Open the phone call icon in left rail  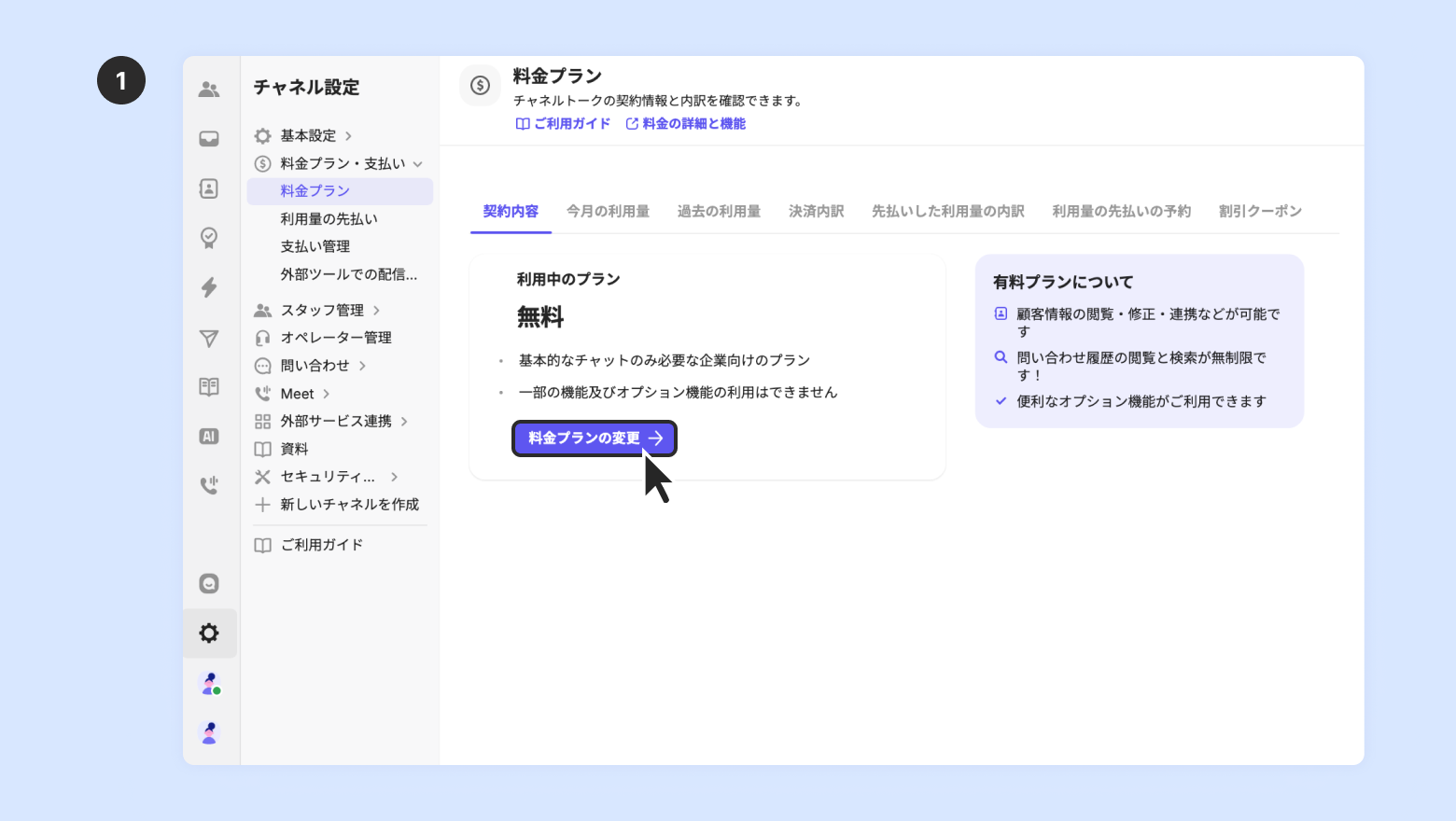click(209, 485)
